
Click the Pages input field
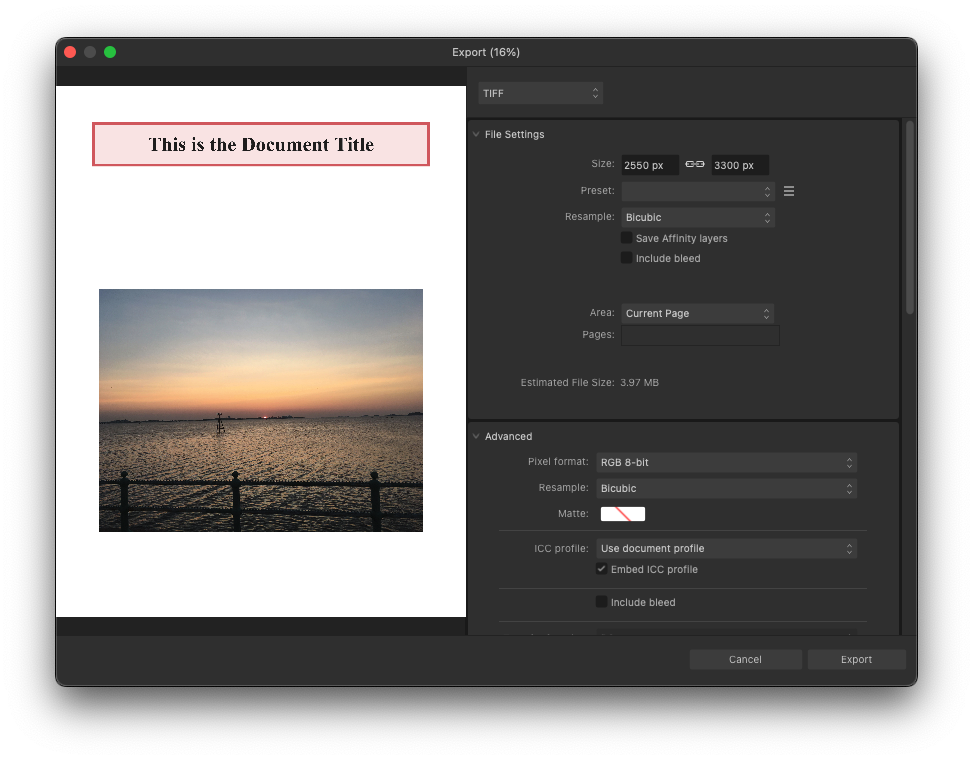pos(700,335)
